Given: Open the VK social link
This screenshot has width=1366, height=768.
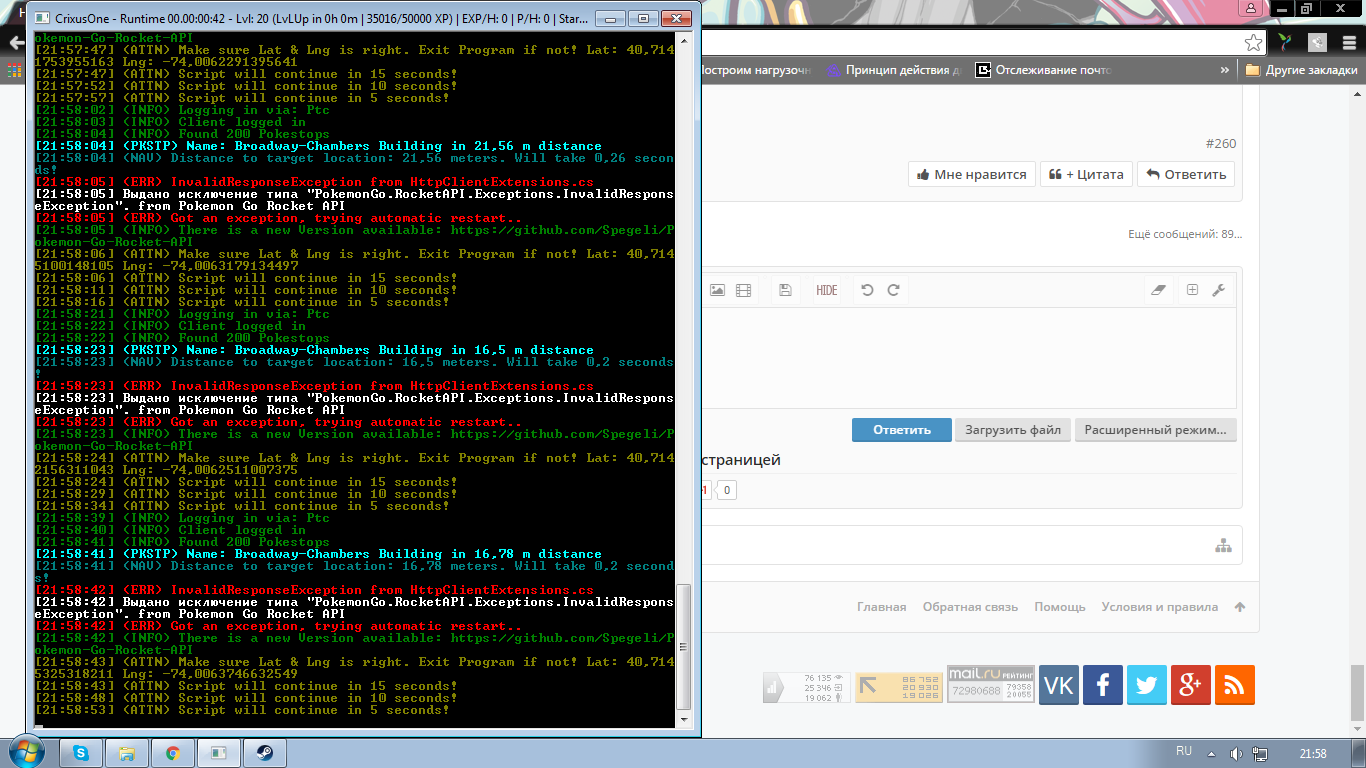Looking at the screenshot, I should [x=1059, y=685].
